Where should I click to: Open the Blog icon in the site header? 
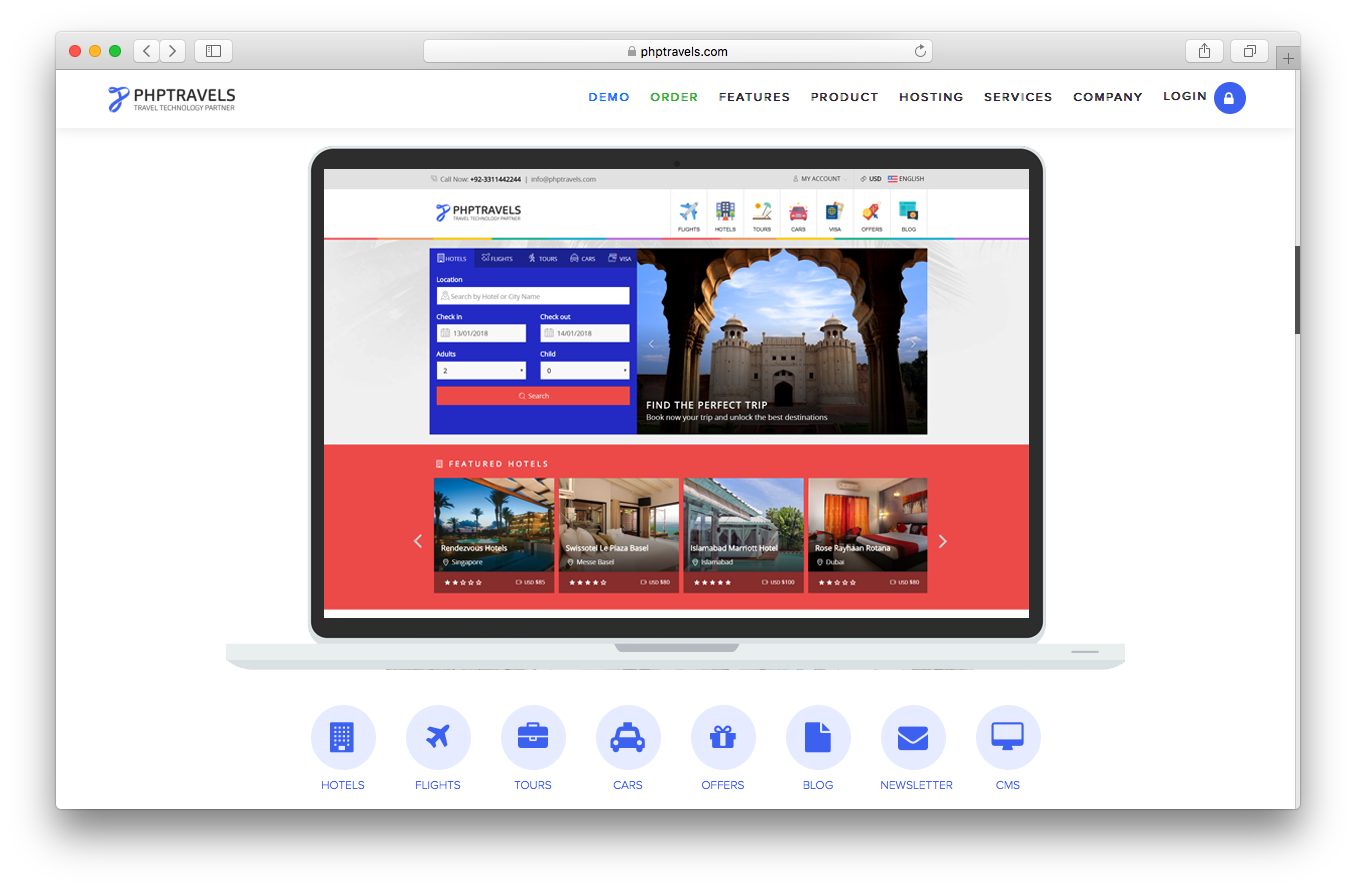tap(907, 209)
